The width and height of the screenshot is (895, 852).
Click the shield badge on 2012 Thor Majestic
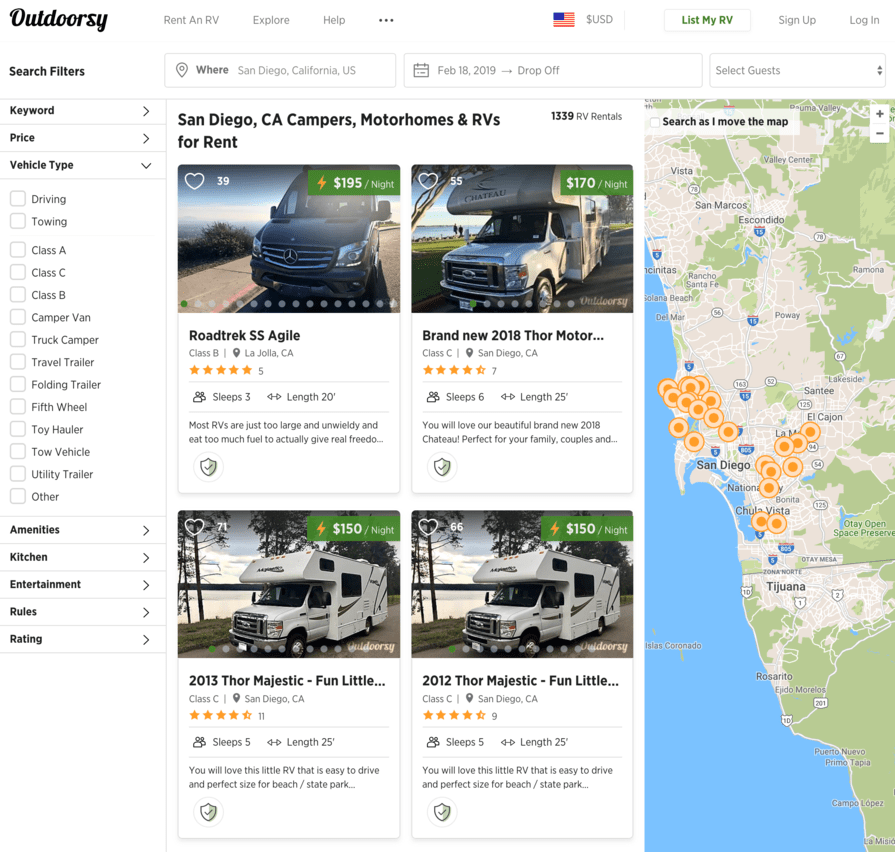(x=442, y=811)
